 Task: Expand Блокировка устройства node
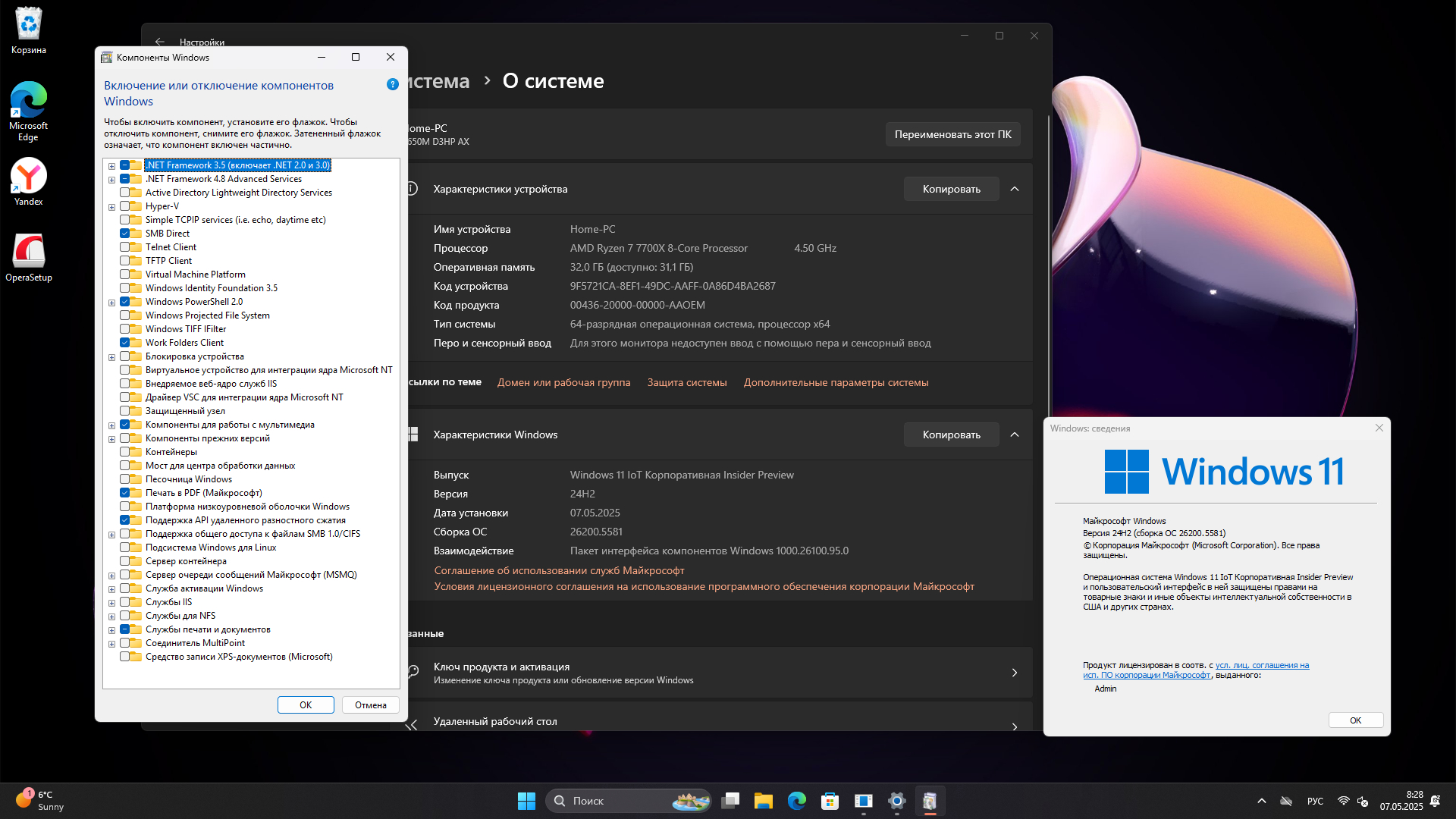tap(112, 357)
